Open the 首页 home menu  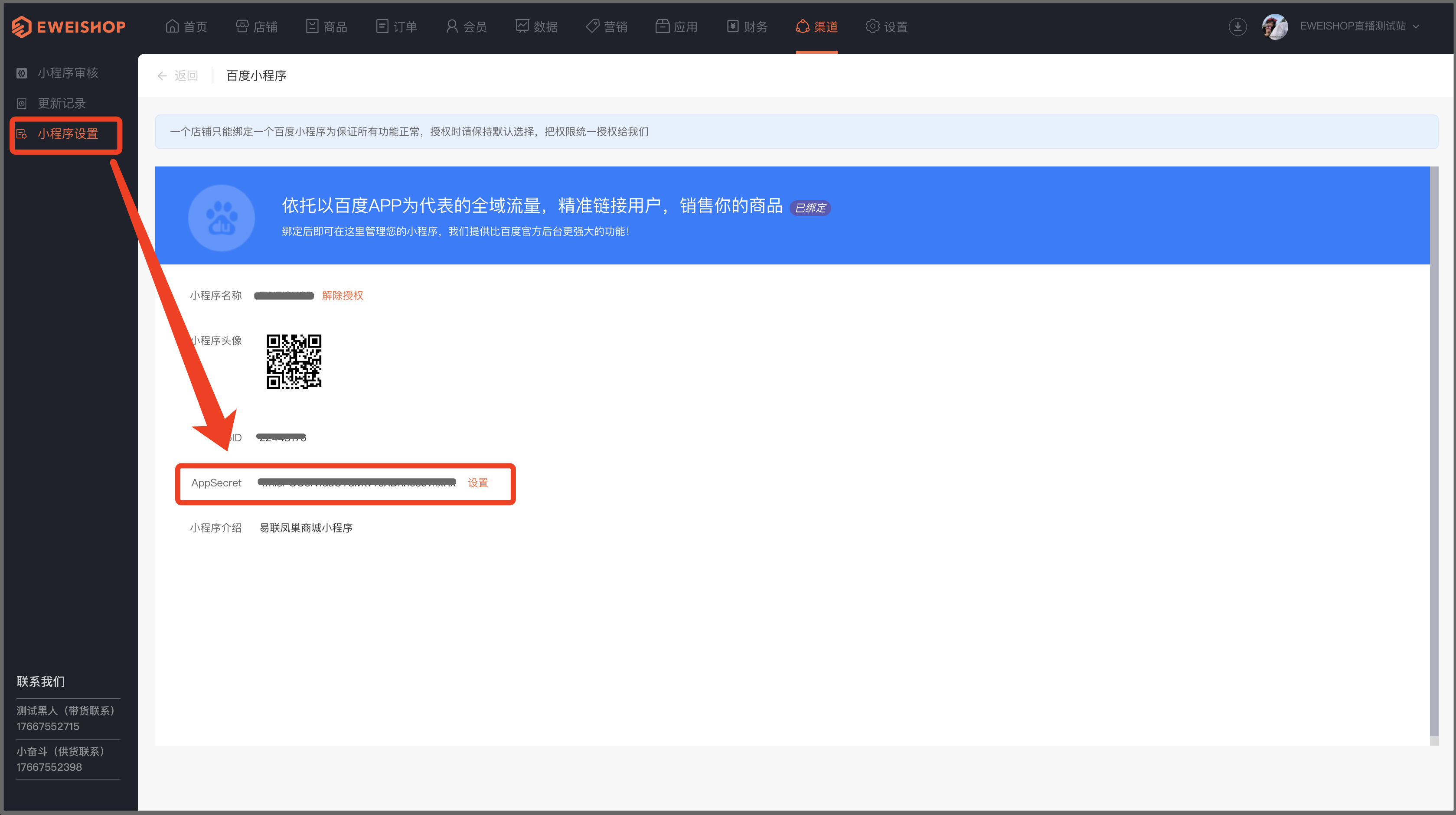click(186, 26)
